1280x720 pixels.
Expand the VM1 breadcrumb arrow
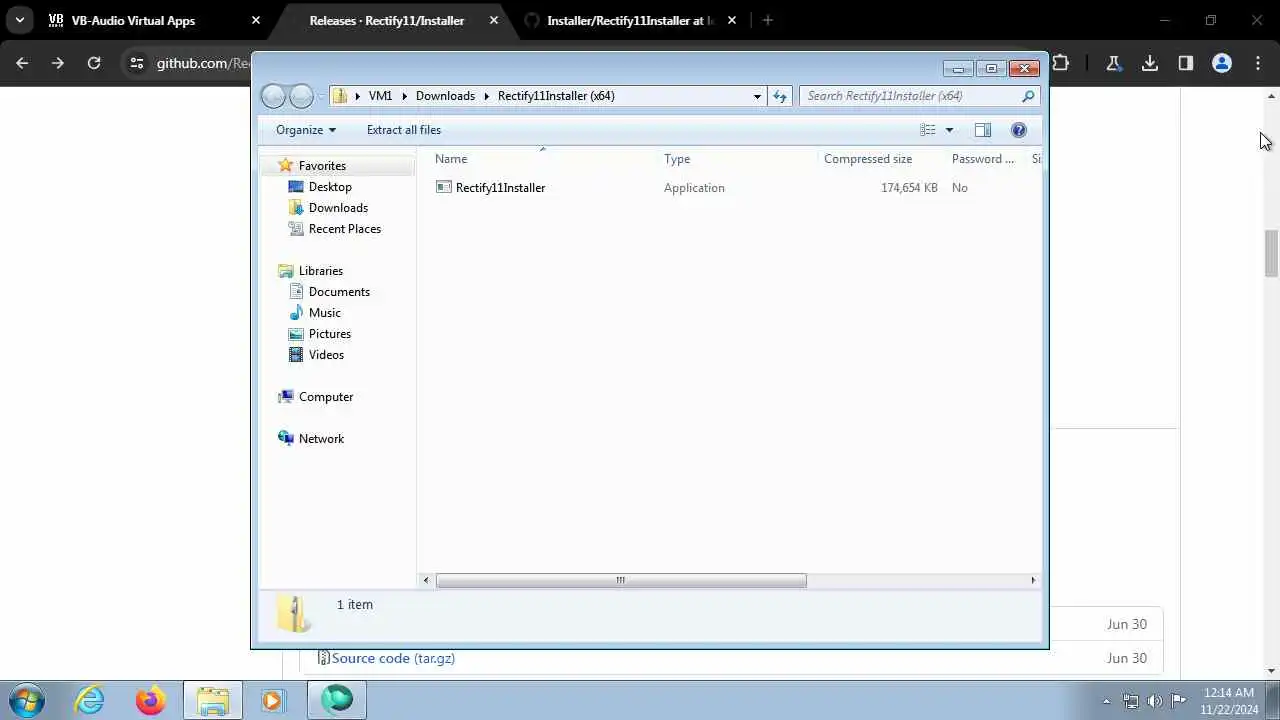tap(405, 96)
